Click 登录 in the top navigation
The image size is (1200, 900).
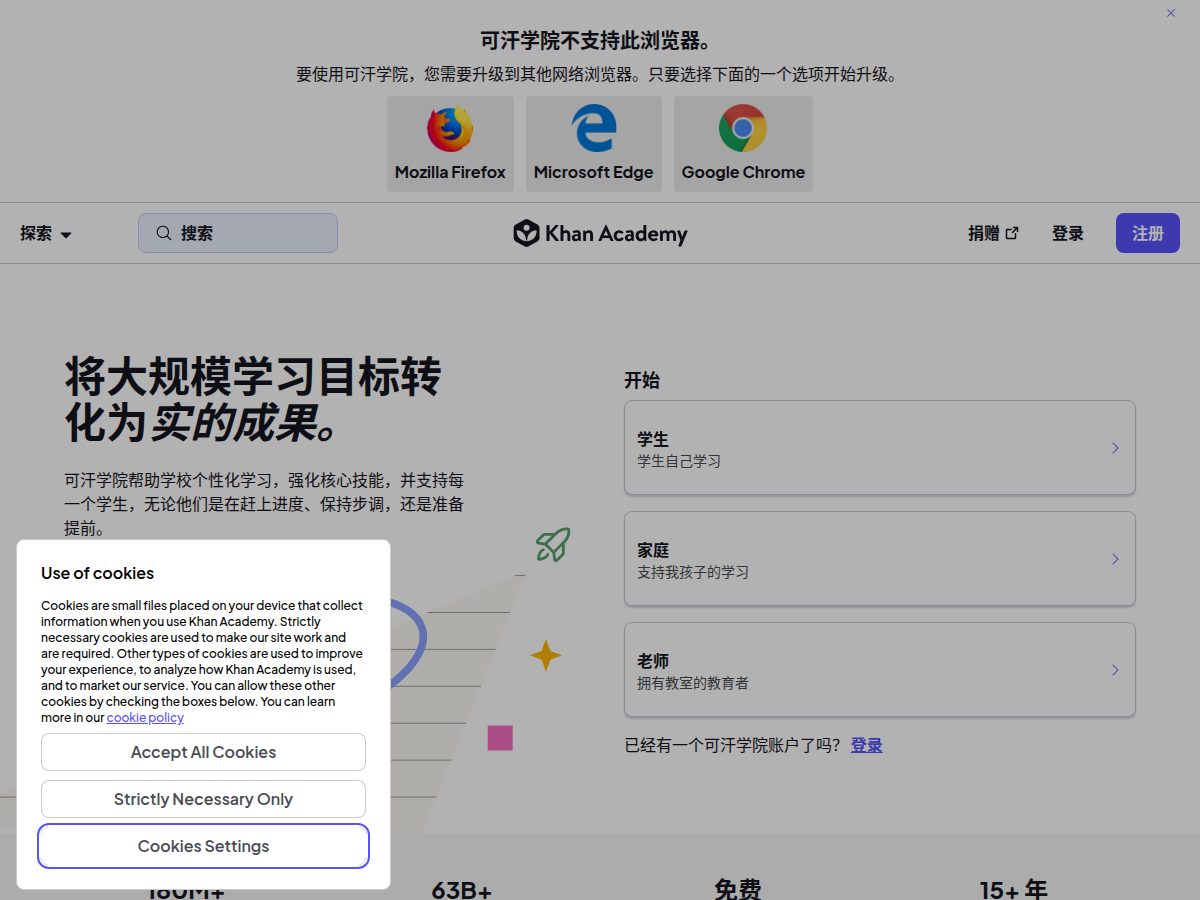pyautogui.click(x=1068, y=233)
